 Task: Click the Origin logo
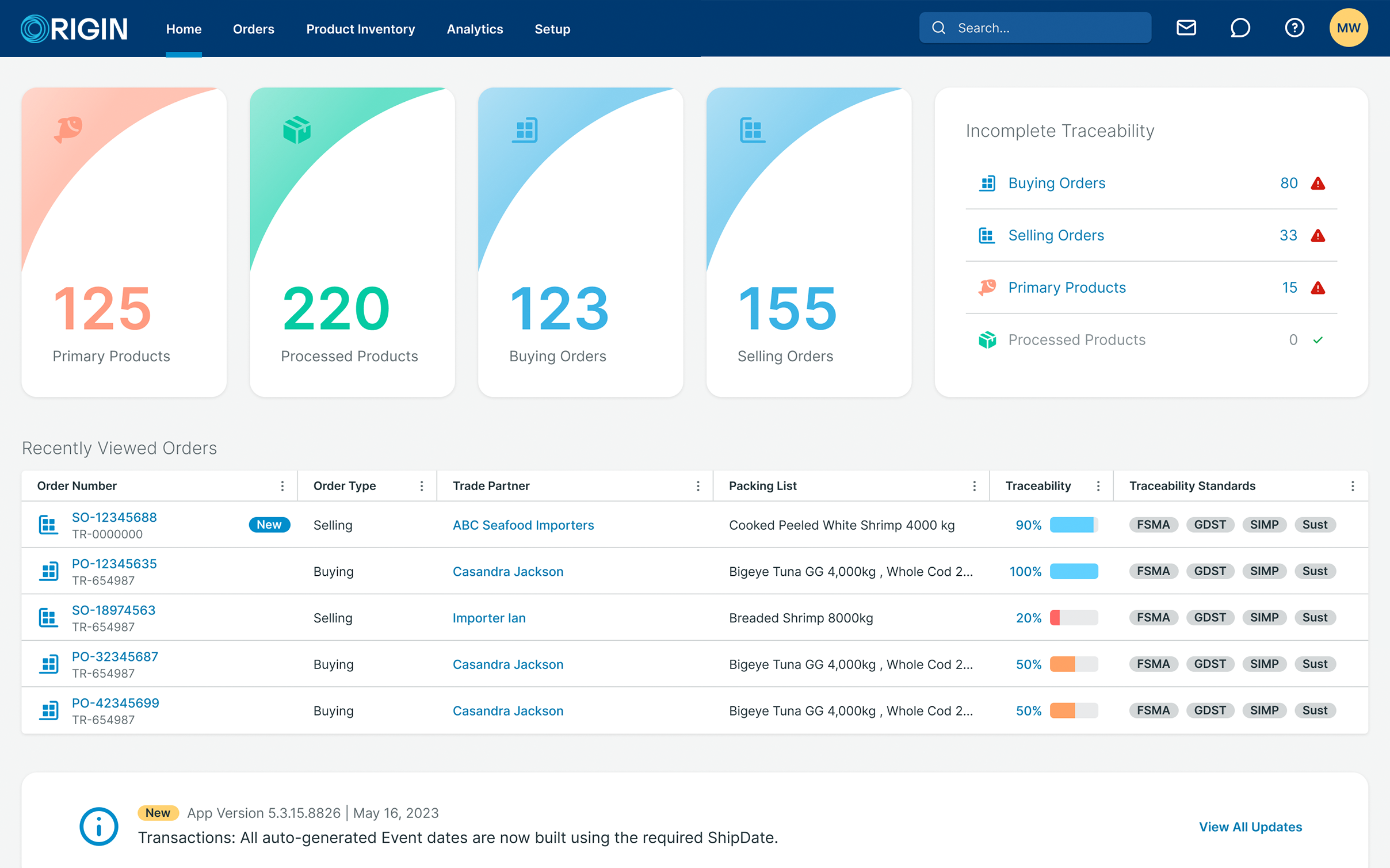(x=74, y=28)
